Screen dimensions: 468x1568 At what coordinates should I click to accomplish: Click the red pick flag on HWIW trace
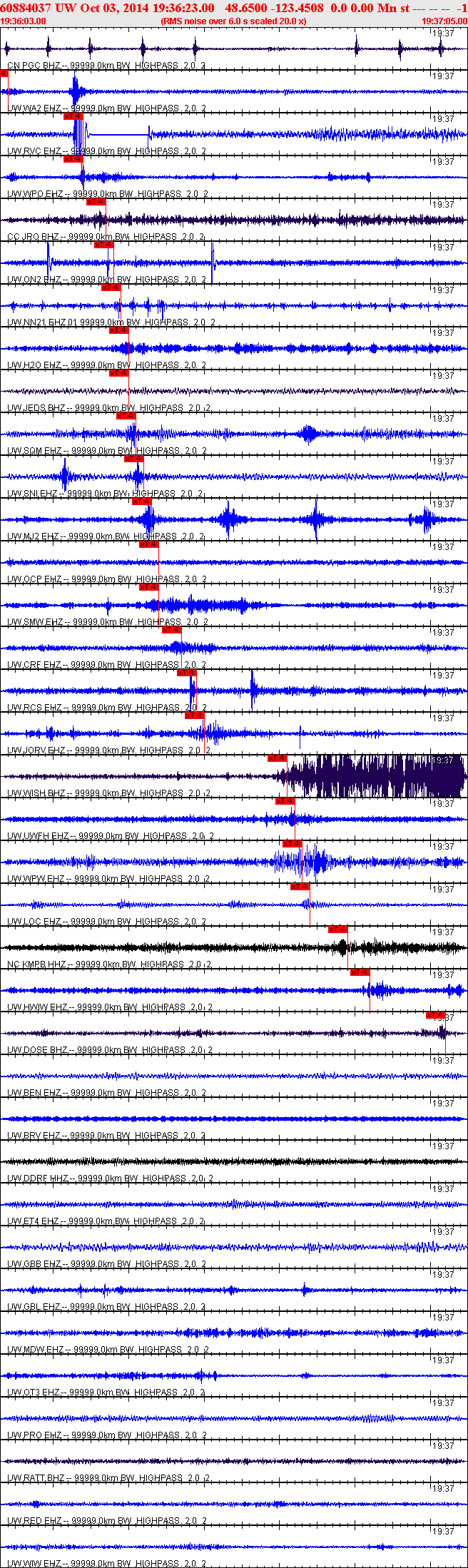(360, 972)
